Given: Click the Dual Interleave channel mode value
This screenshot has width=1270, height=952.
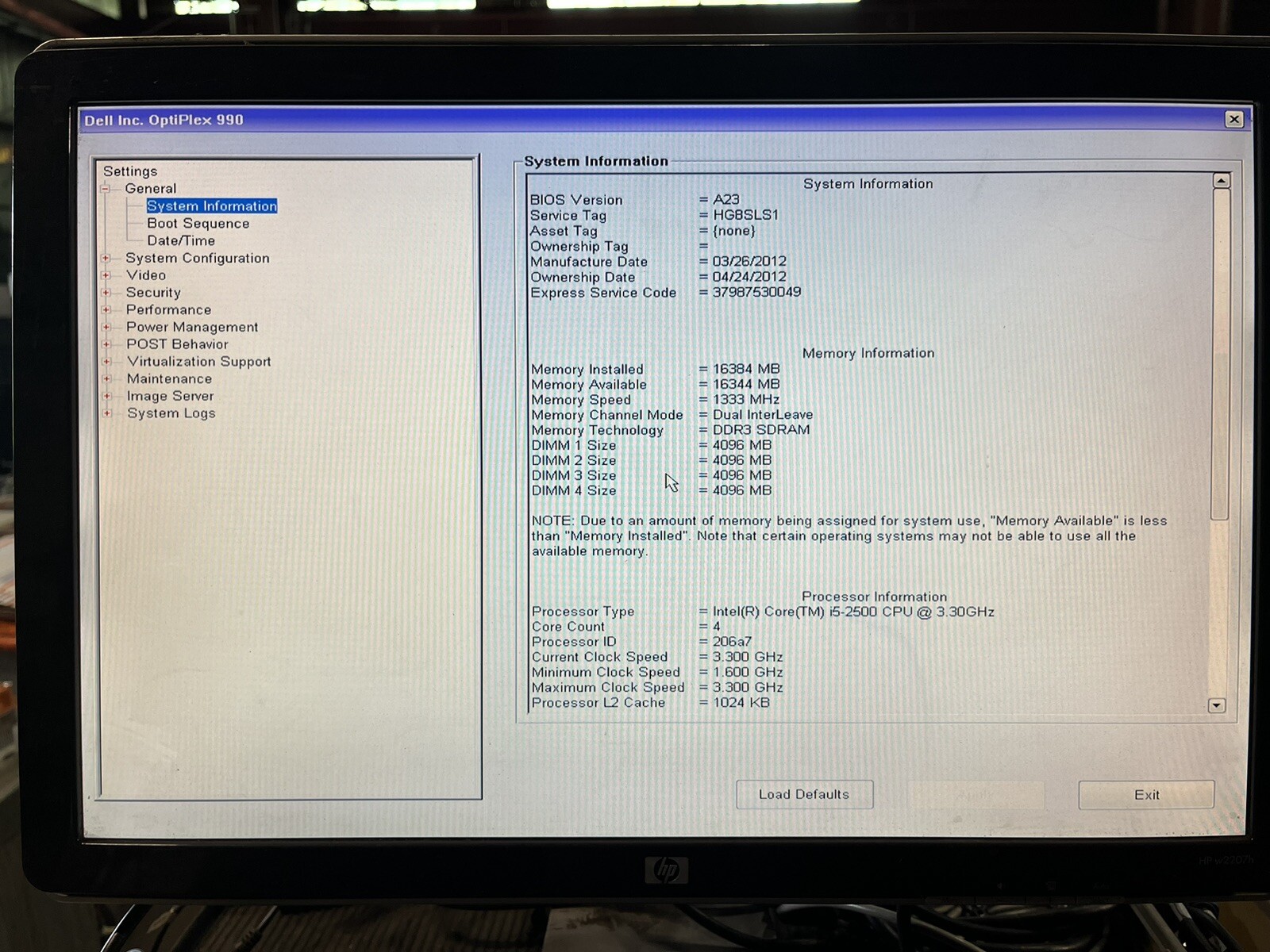Looking at the screenshot, I should [x=763, y=414].
